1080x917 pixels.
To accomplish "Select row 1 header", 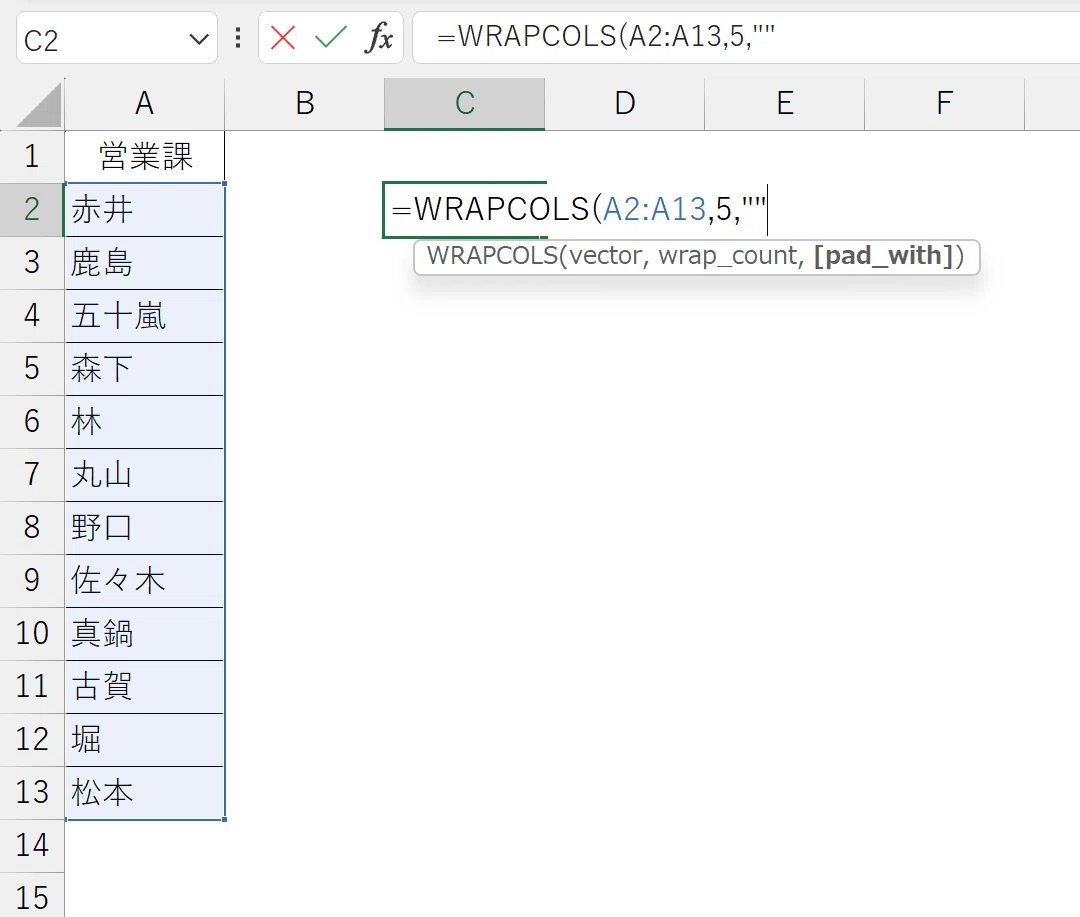I will pos(32,156).
